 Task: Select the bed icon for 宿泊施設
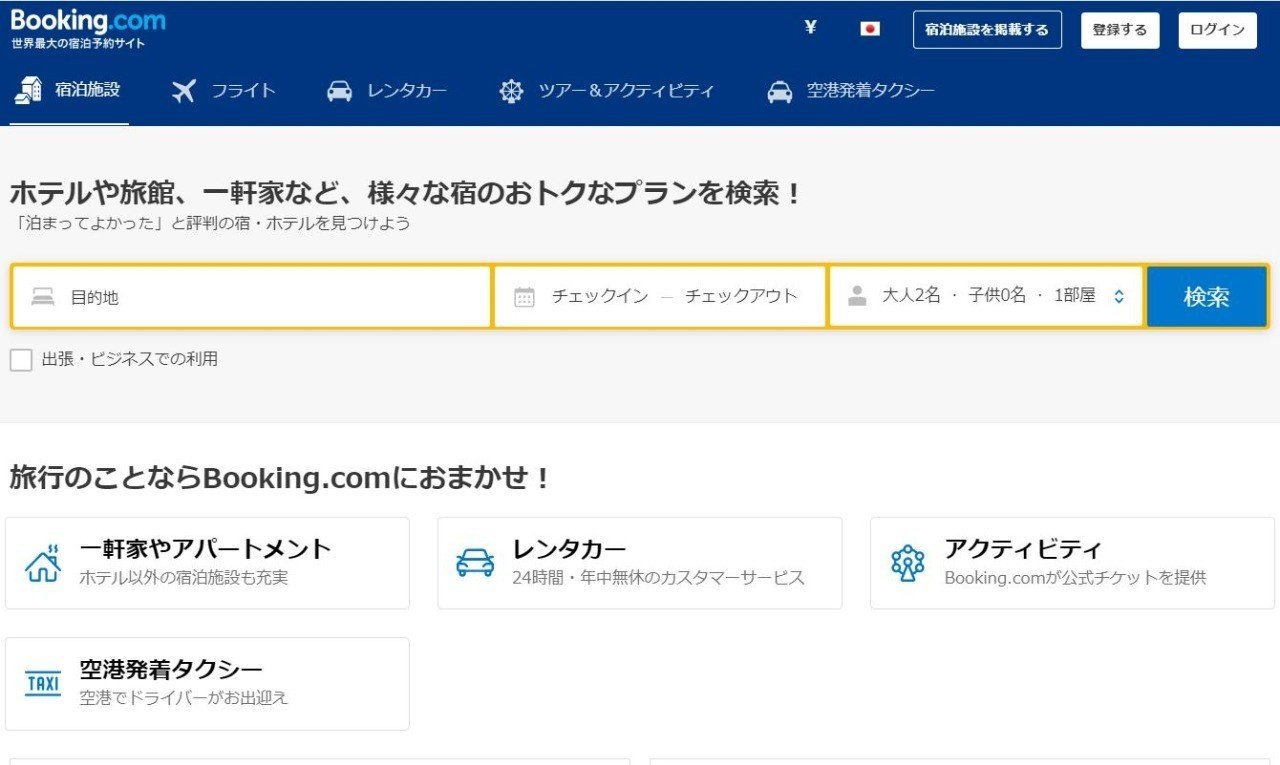pos(27,90)
